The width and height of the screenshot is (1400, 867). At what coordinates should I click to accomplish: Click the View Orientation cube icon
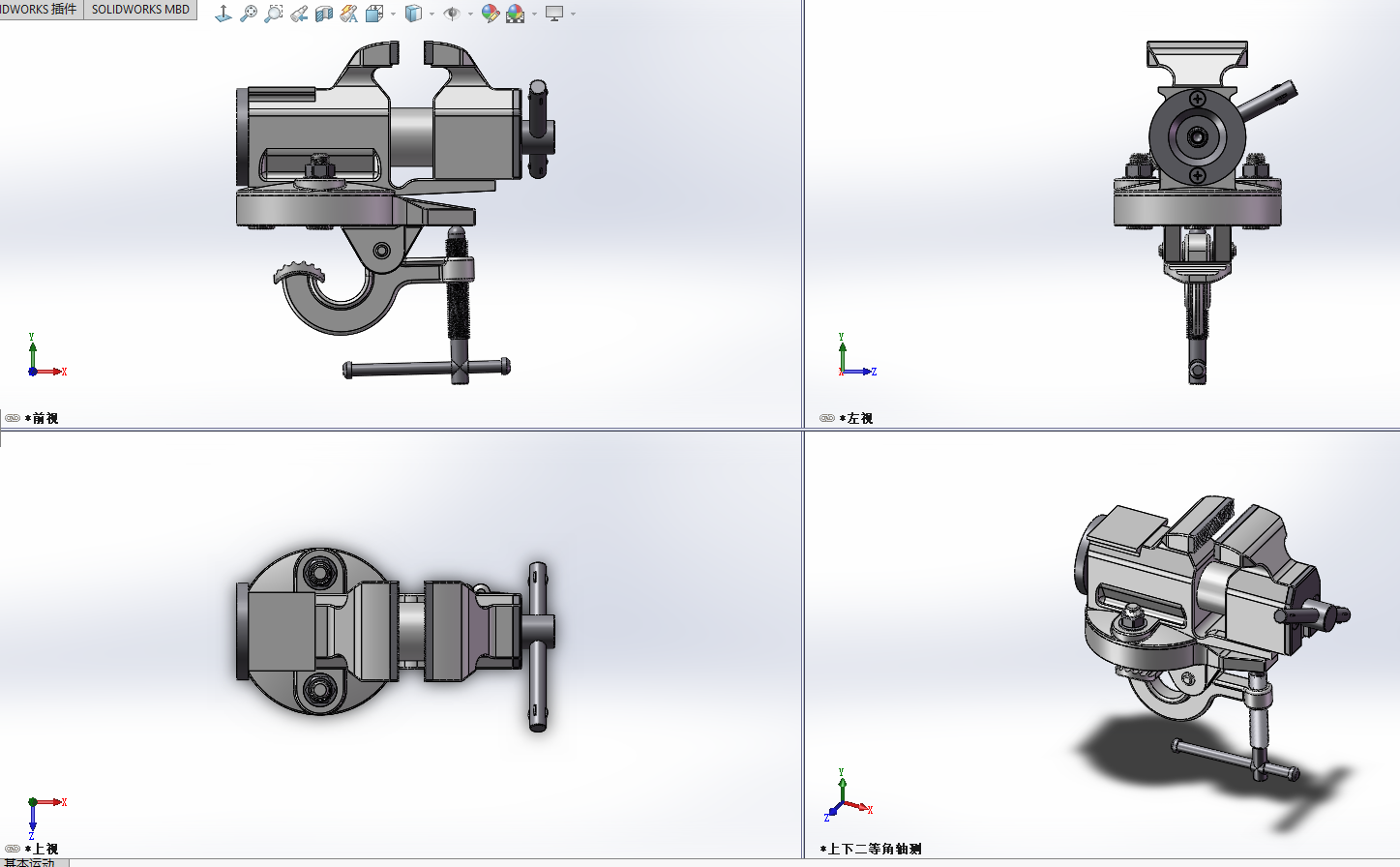point(374,14)
